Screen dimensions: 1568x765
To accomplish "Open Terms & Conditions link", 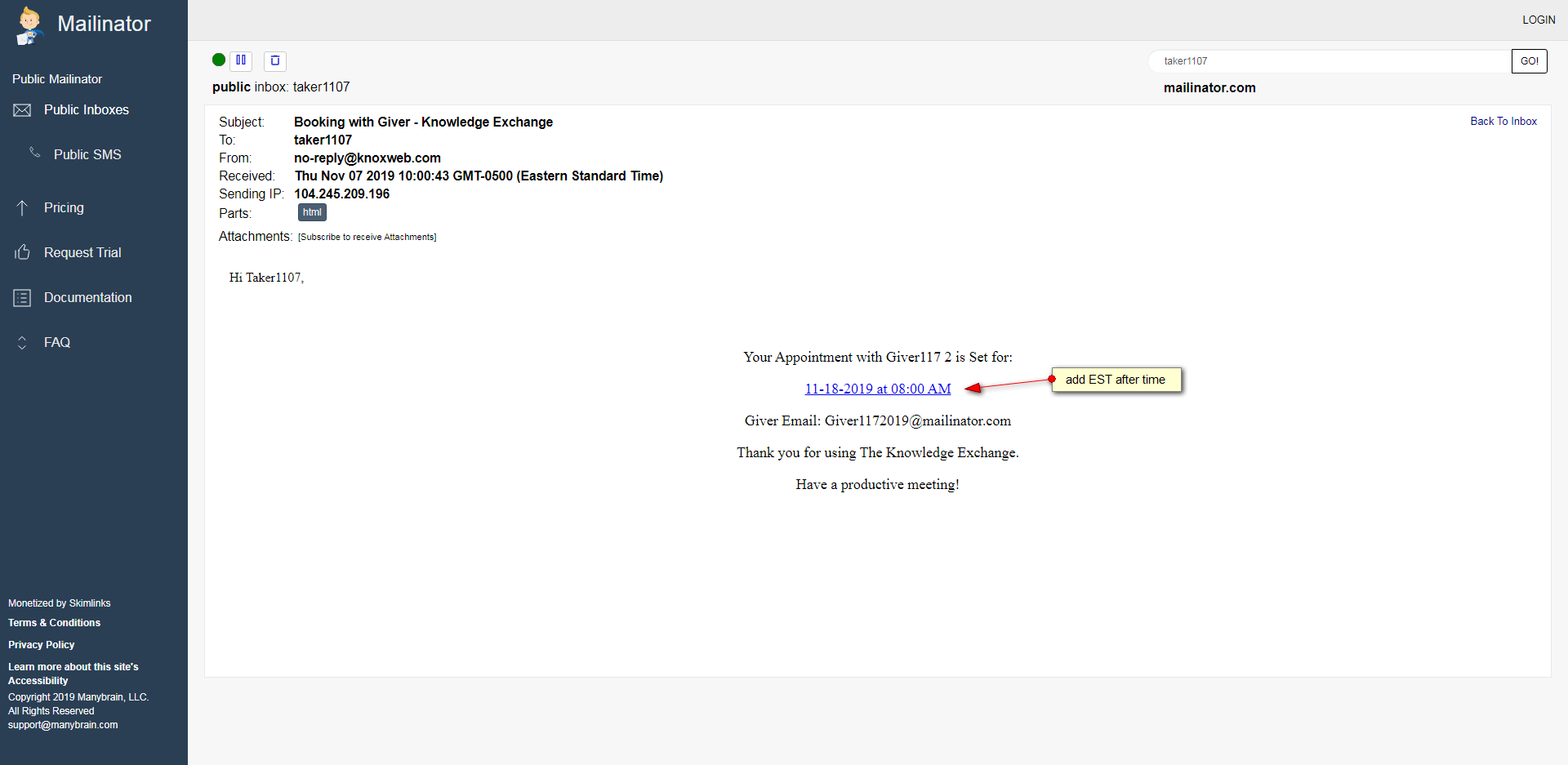I will click(x=54, y=623).
